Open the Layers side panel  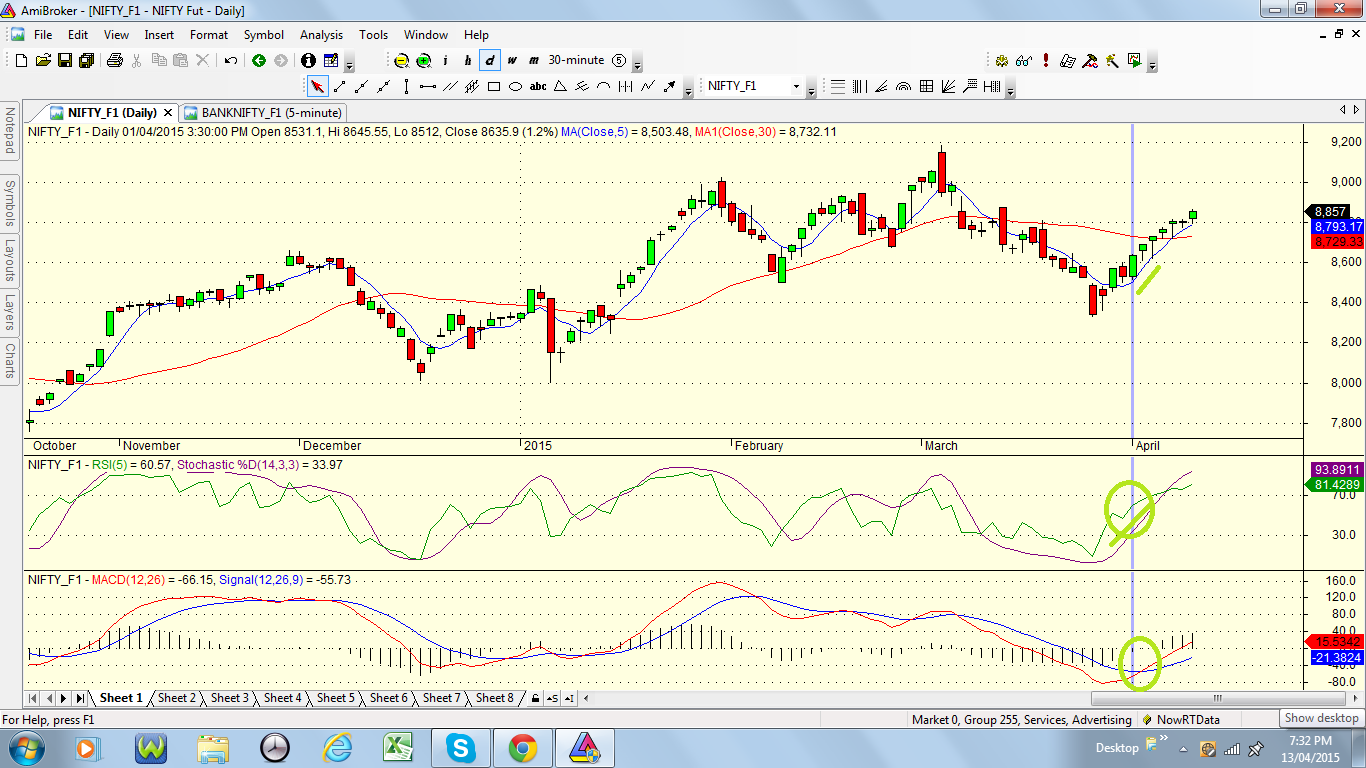[10, 312]
